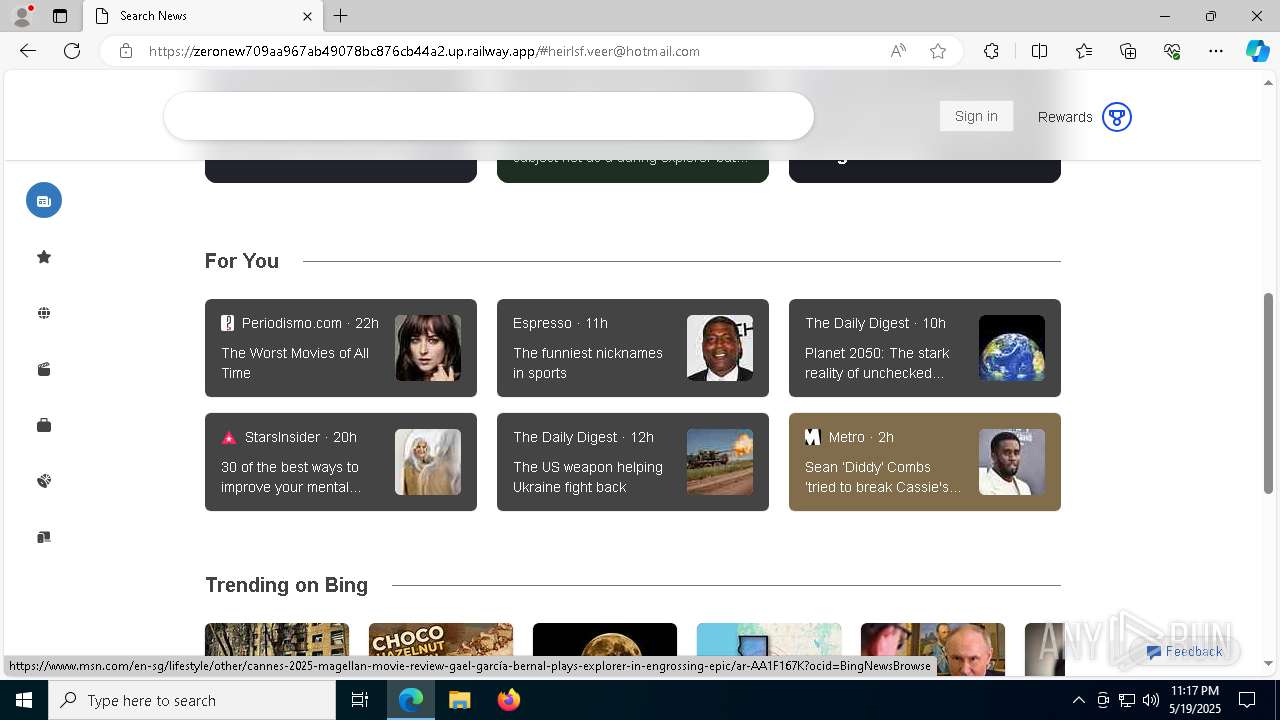Open the profile avatar icon
The width and height of the screenshot is (1280, 720).
click(22, 16)
